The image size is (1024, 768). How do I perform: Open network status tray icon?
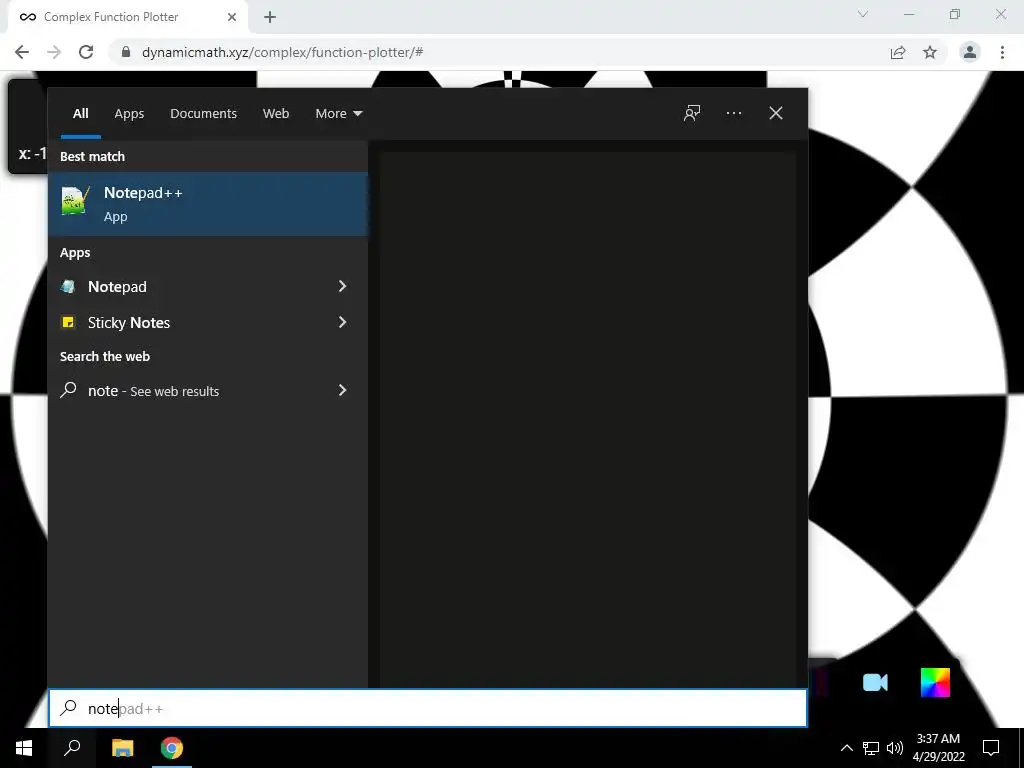(871, 748)
